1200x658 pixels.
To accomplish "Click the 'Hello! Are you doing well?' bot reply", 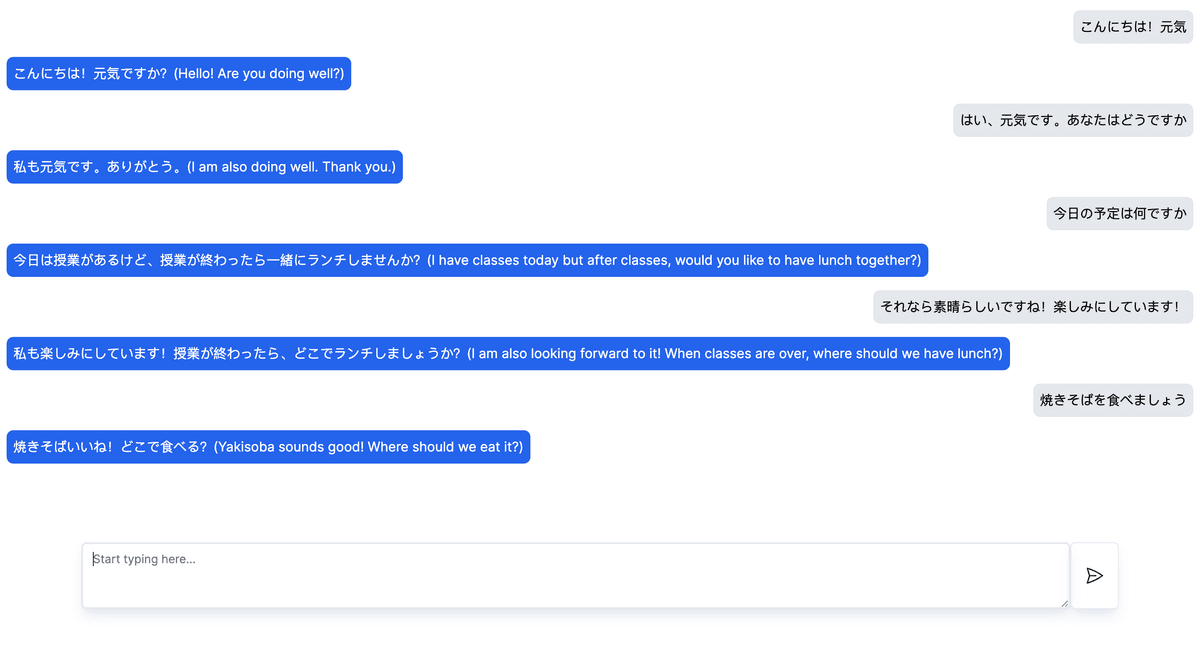I will 179,73.
